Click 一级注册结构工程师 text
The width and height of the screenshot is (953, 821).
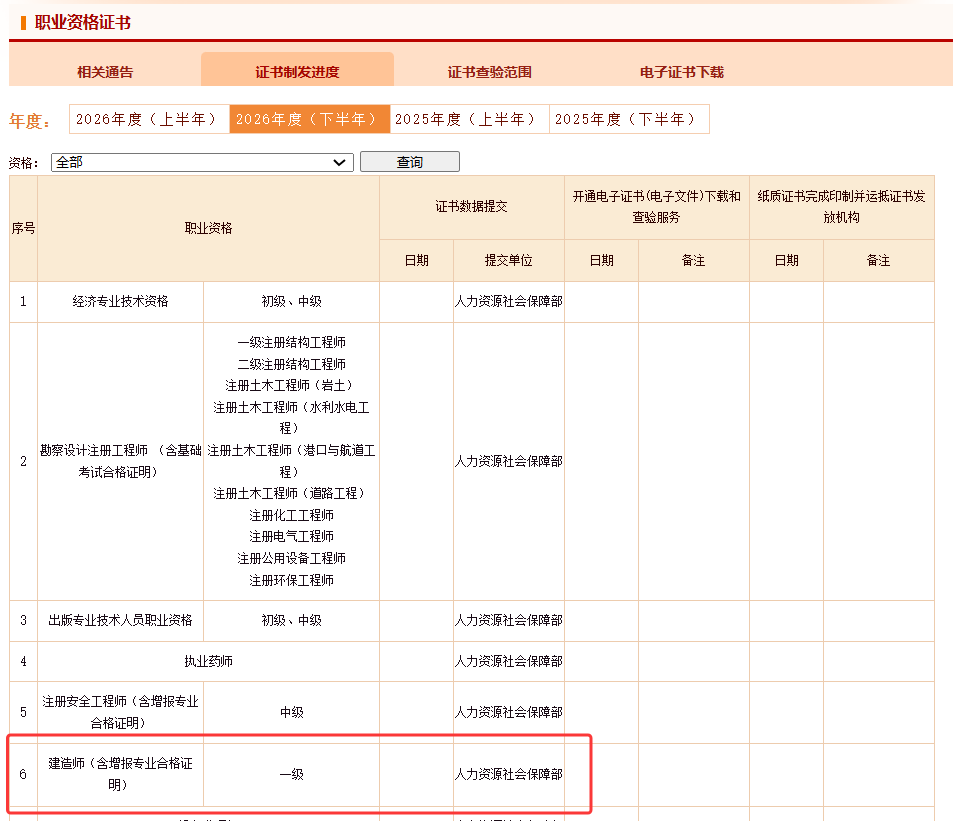point(291,343)
